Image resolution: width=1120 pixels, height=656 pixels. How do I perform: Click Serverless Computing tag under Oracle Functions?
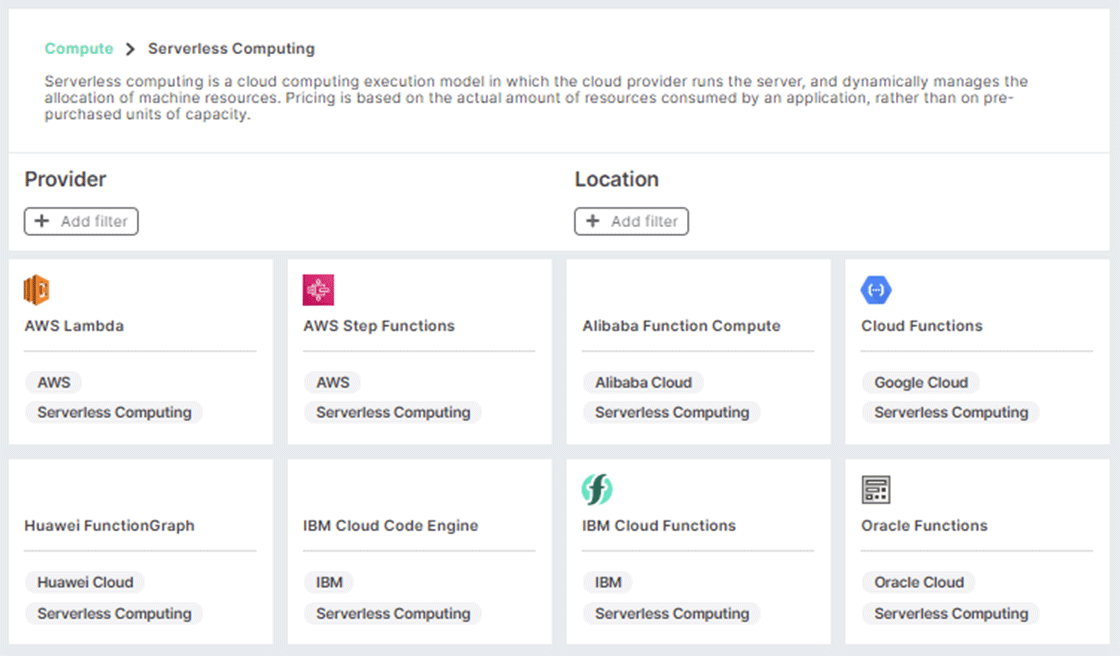point(951,613)
